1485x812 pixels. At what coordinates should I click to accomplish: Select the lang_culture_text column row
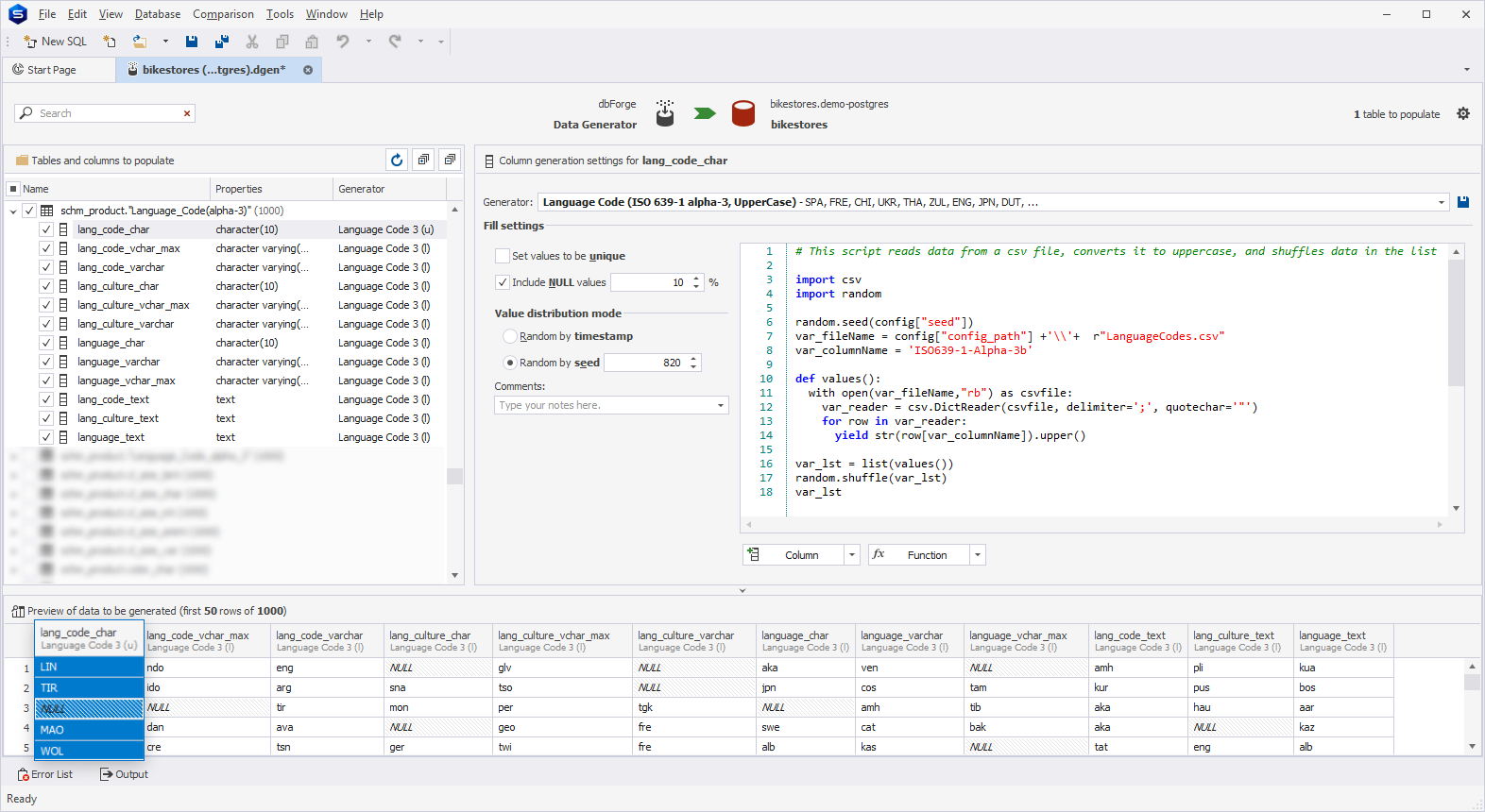227,418
